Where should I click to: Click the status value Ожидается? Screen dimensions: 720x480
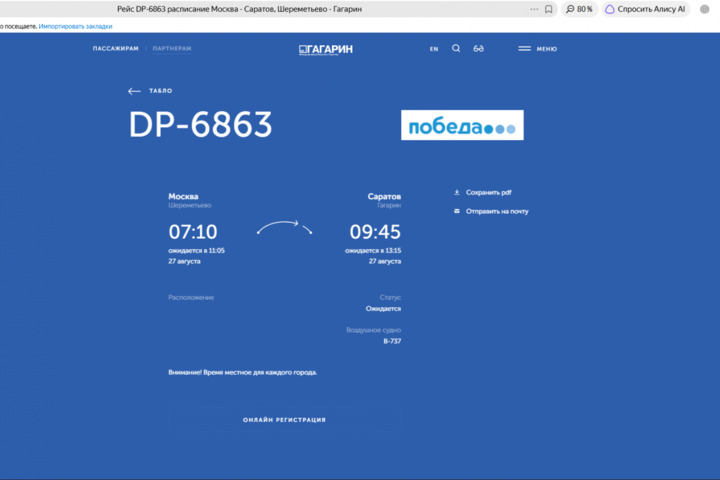click(x=383, y=309)
